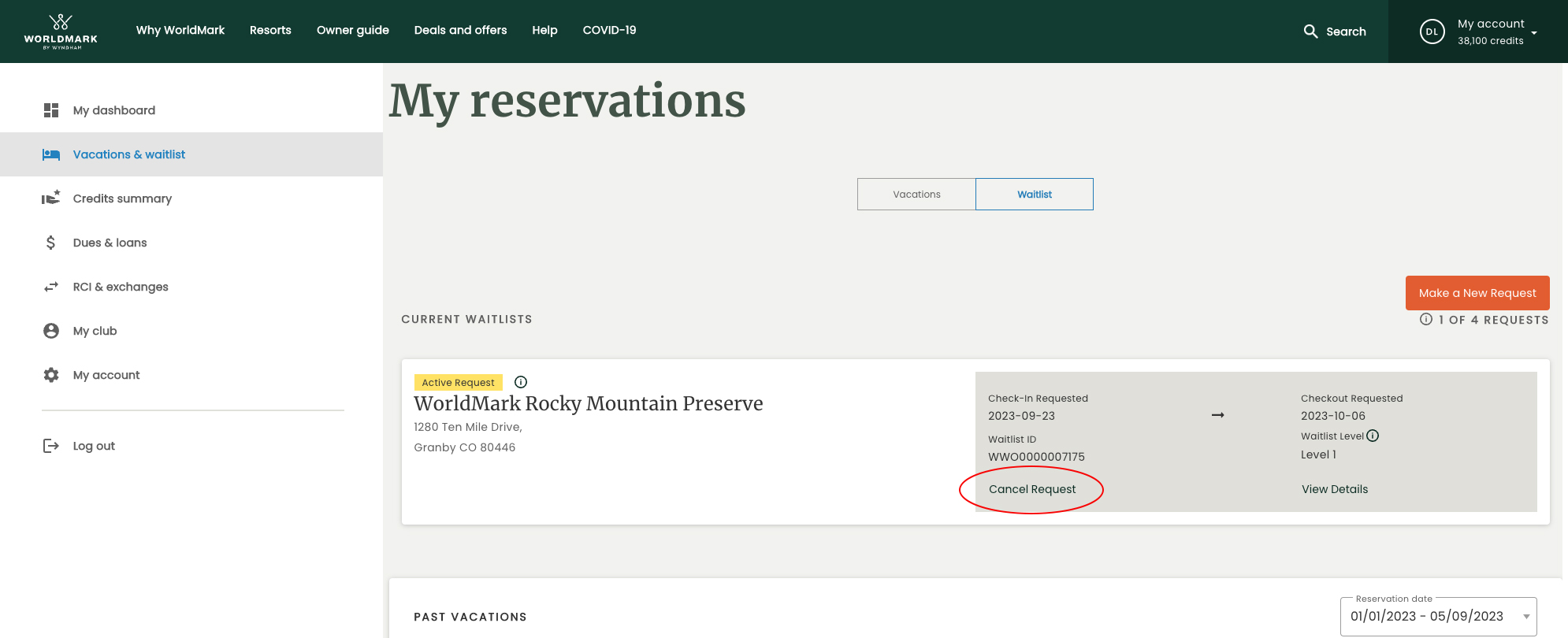Open Vacations & waitlist sidebar item

pyautogui.click(x=191, y=154)
